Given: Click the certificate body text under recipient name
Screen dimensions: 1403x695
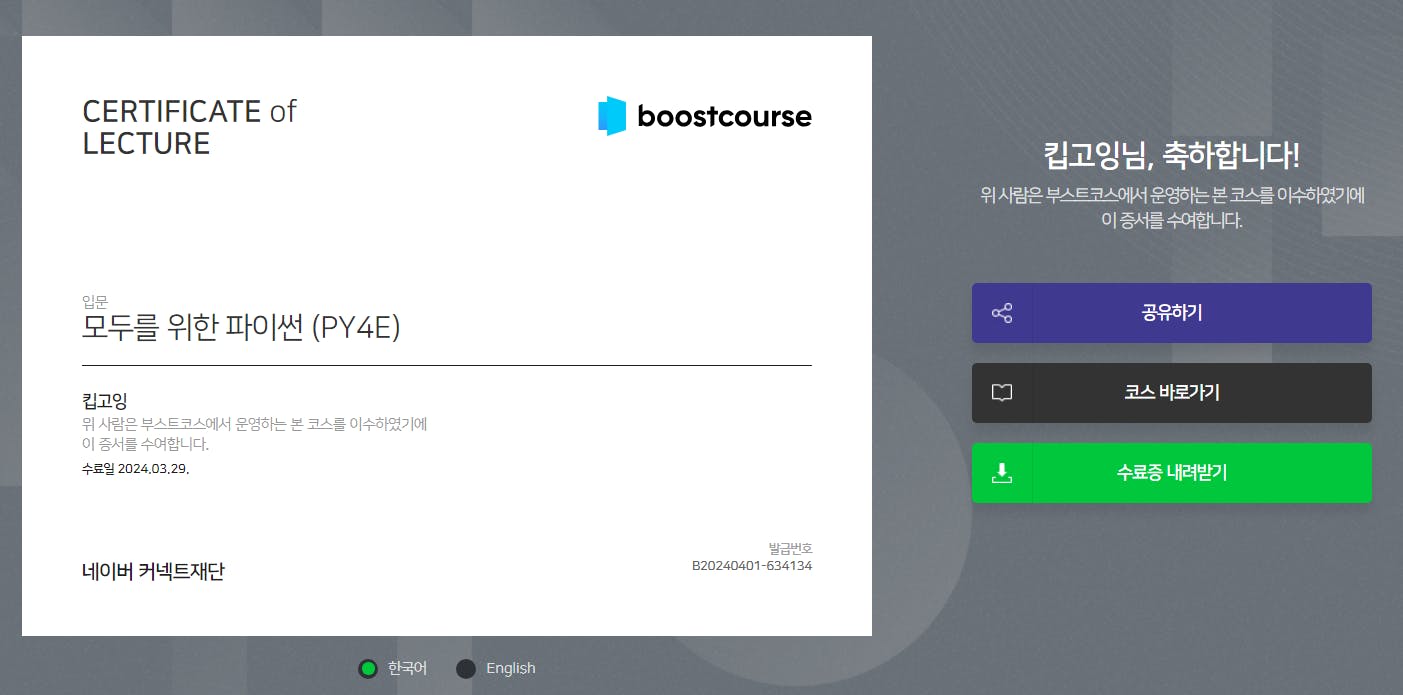Looking at the screenshot, I should click(x=255, y=434).
